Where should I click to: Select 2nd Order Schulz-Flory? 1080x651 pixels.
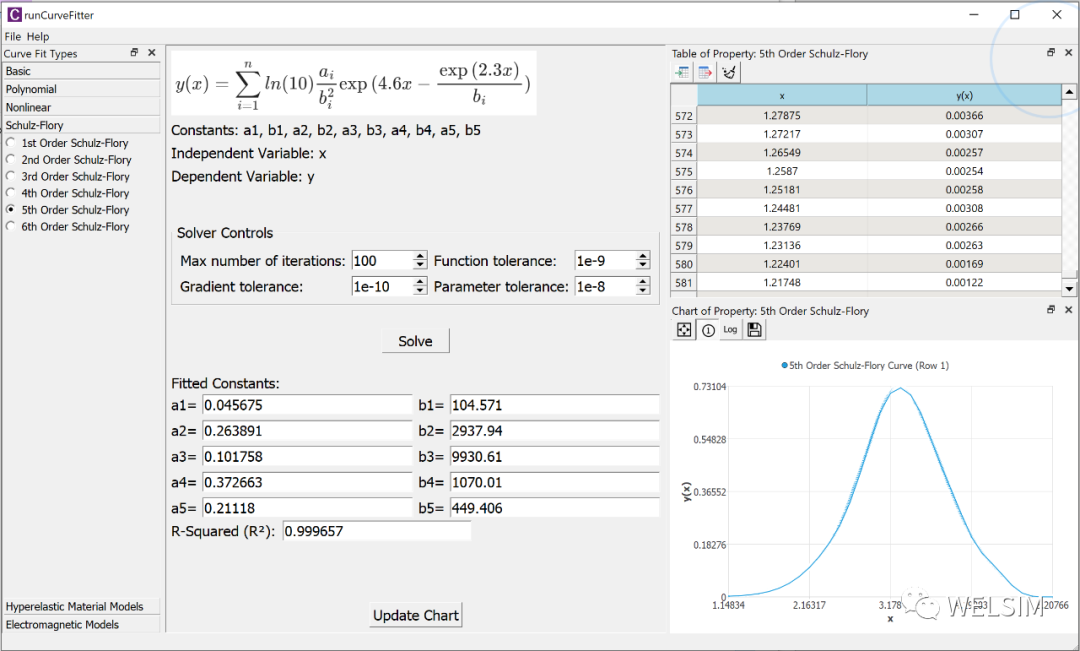click(69, 159)
